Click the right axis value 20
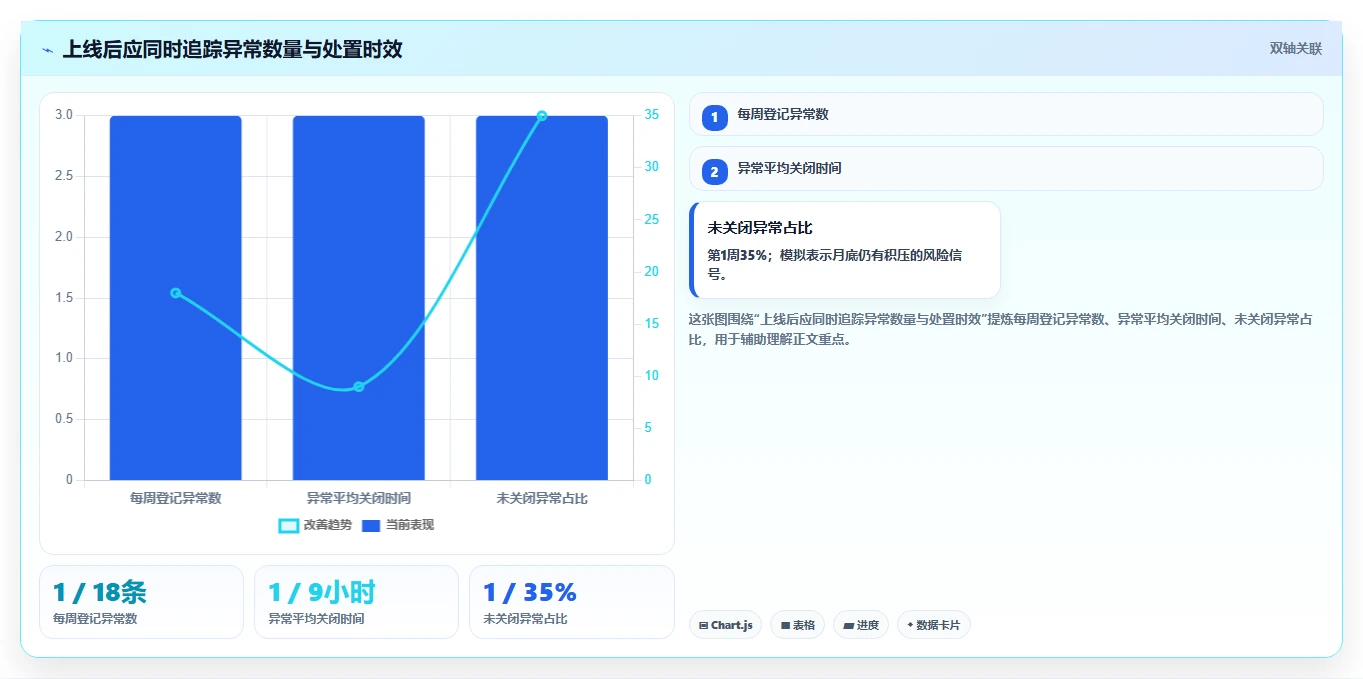The height and width of the screenshot is (679, 1363). click(x=652, y=272)
